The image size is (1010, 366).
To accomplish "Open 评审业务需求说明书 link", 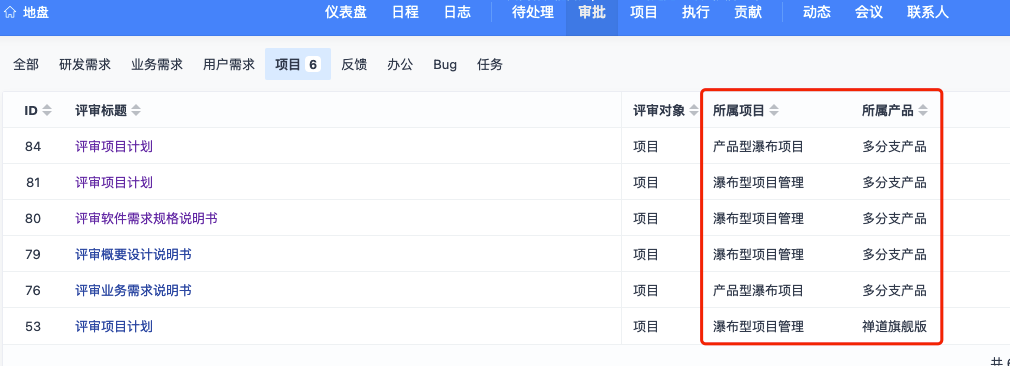I will [133, 291].
